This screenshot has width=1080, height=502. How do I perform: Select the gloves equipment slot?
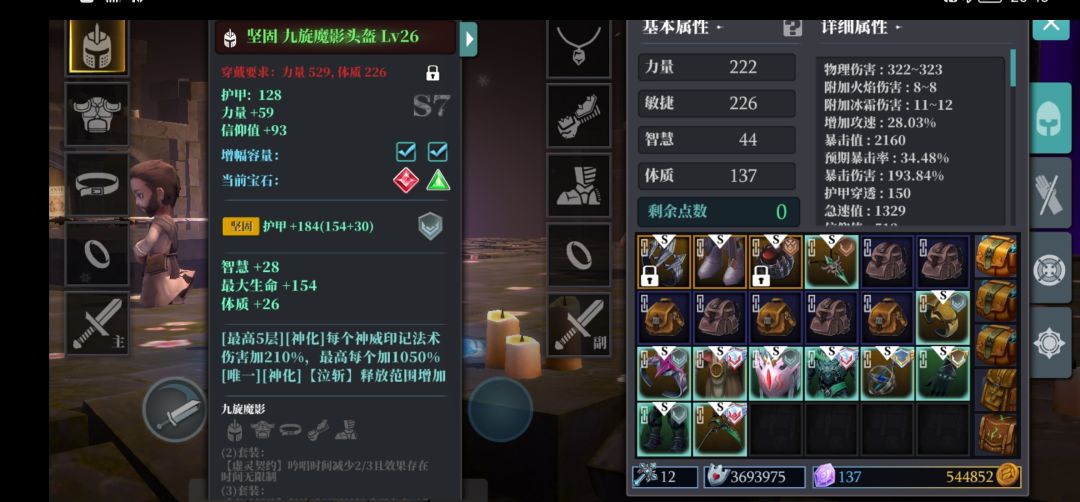point(579,116)
